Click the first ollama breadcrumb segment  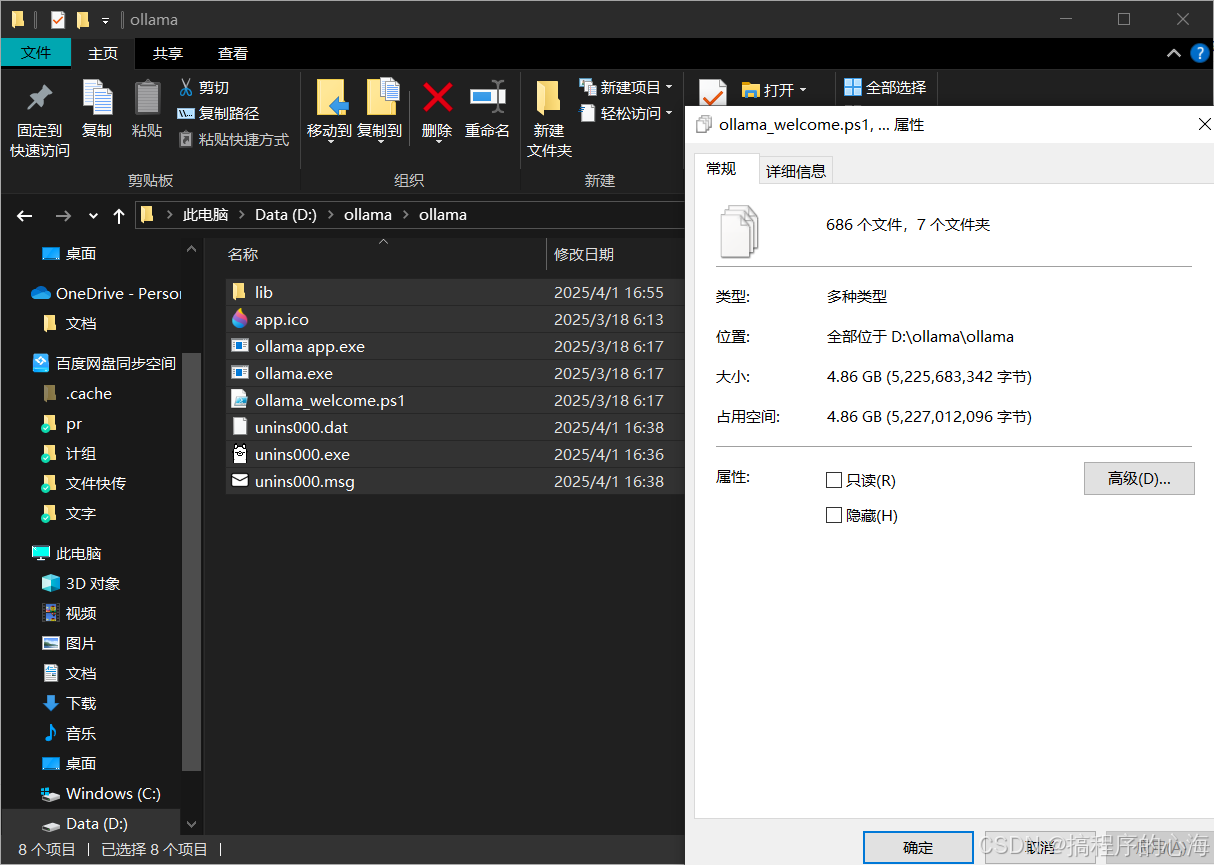[x=368, y=215]
